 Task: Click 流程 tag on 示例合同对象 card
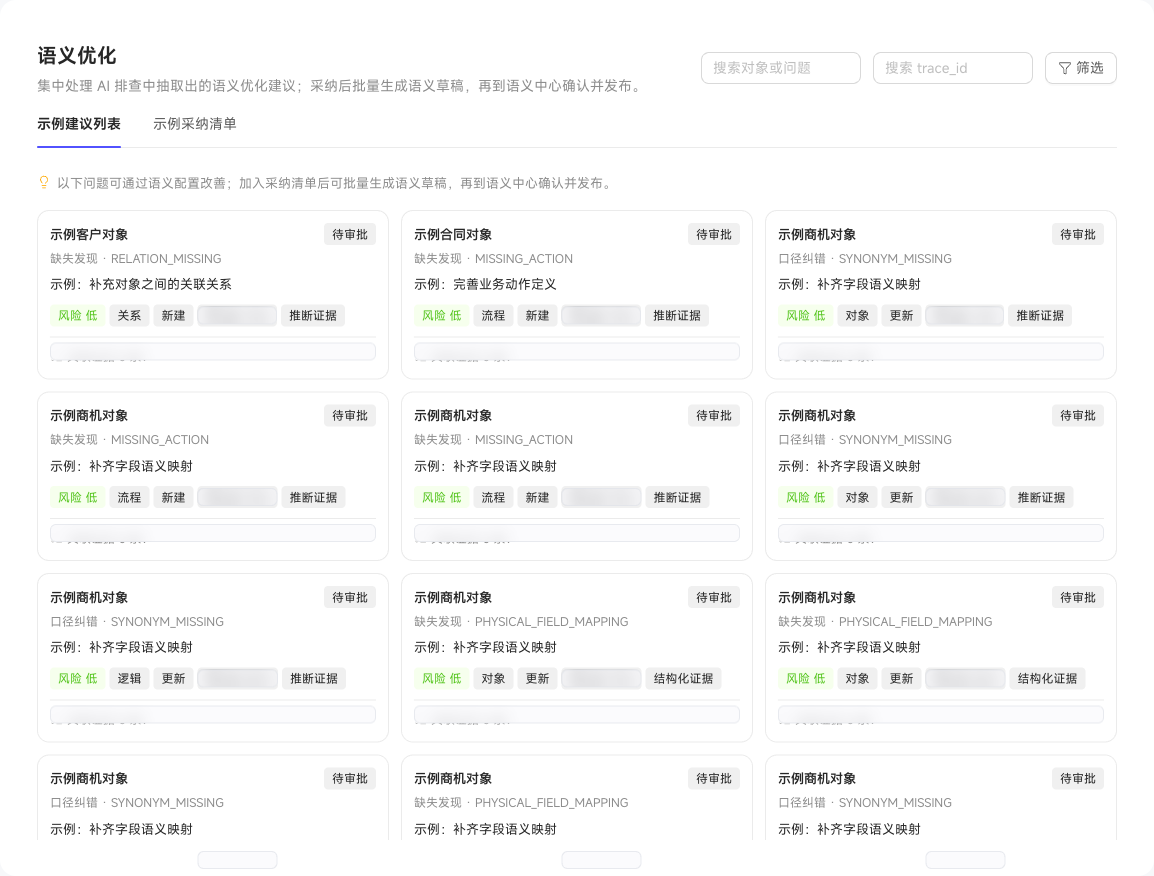pos(493,316)
